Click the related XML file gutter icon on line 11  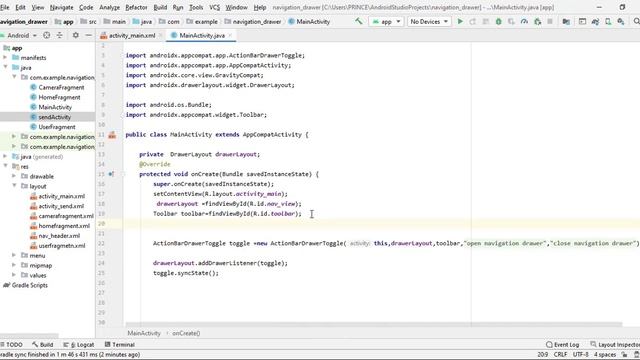pyautogui.click(x=112, y=135)
